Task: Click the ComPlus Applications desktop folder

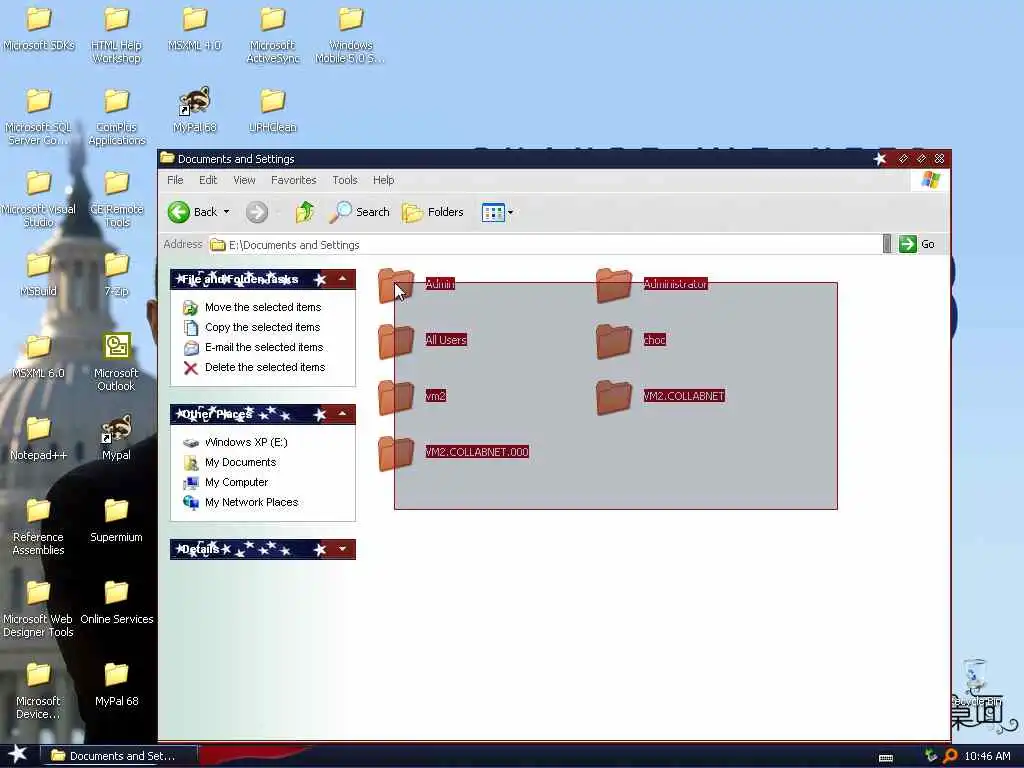Action: click(116, 101)
